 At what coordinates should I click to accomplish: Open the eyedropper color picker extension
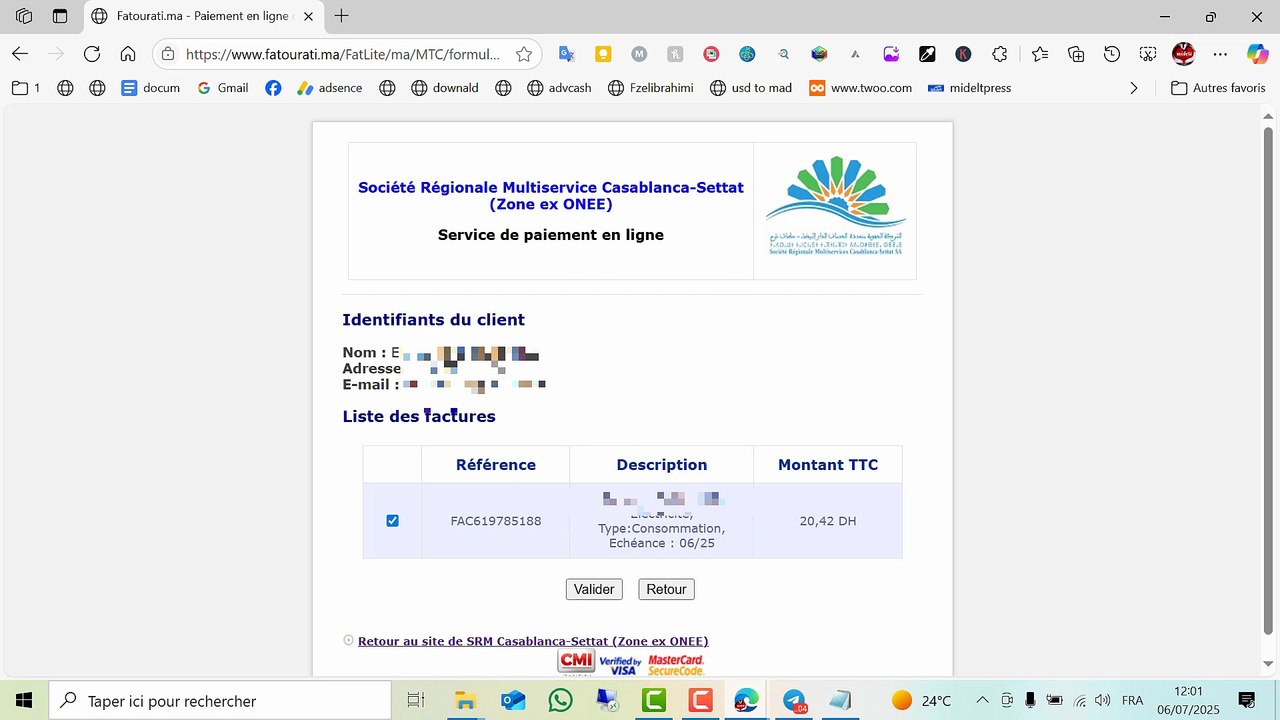[927, 54]
